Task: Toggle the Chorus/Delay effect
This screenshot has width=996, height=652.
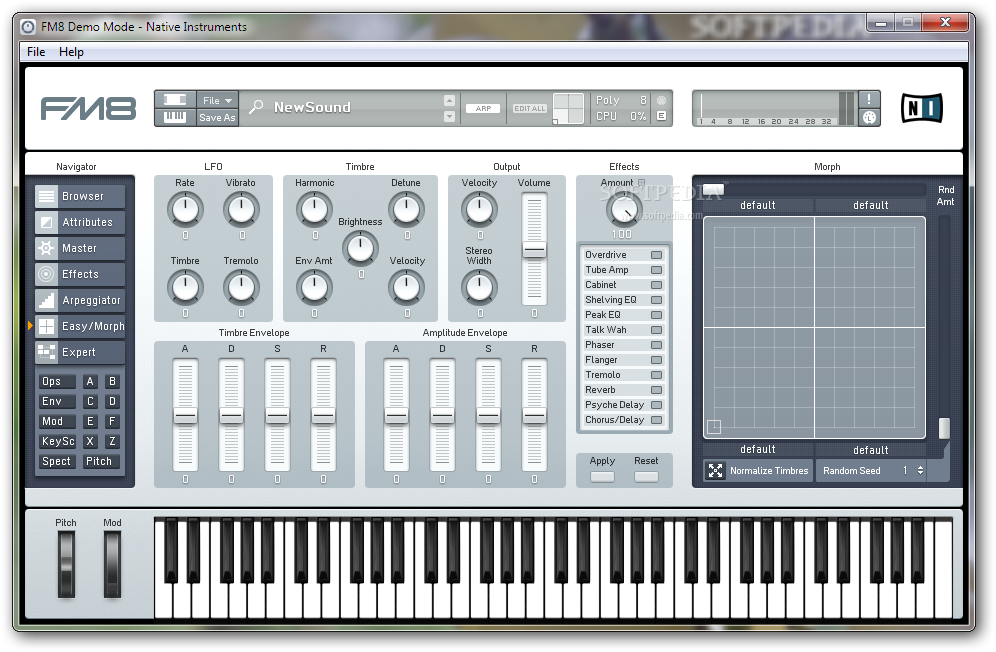Action: point(656,420)
